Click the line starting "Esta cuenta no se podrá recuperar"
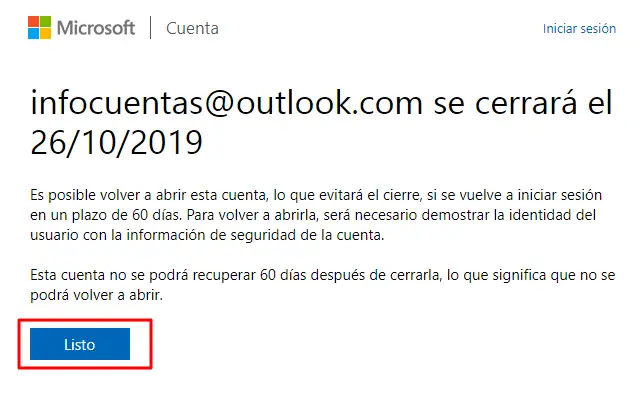 pyautogui.click(x=322, y=275)
